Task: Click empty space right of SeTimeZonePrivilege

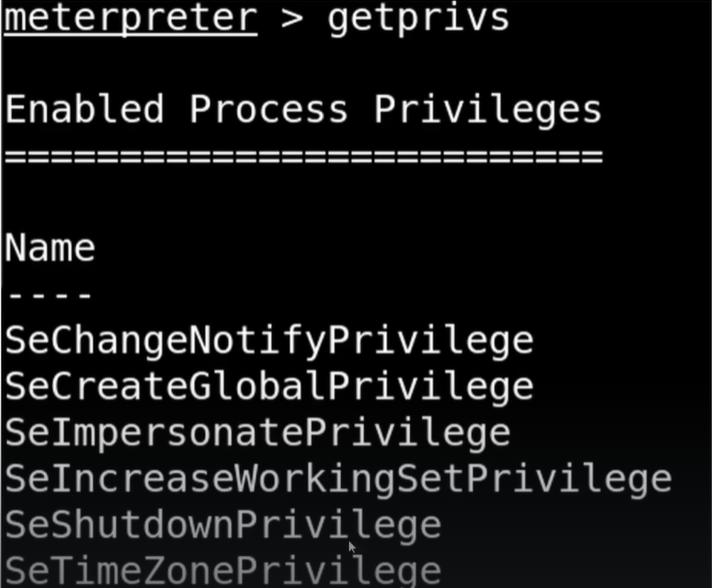Action: point(580,570)
